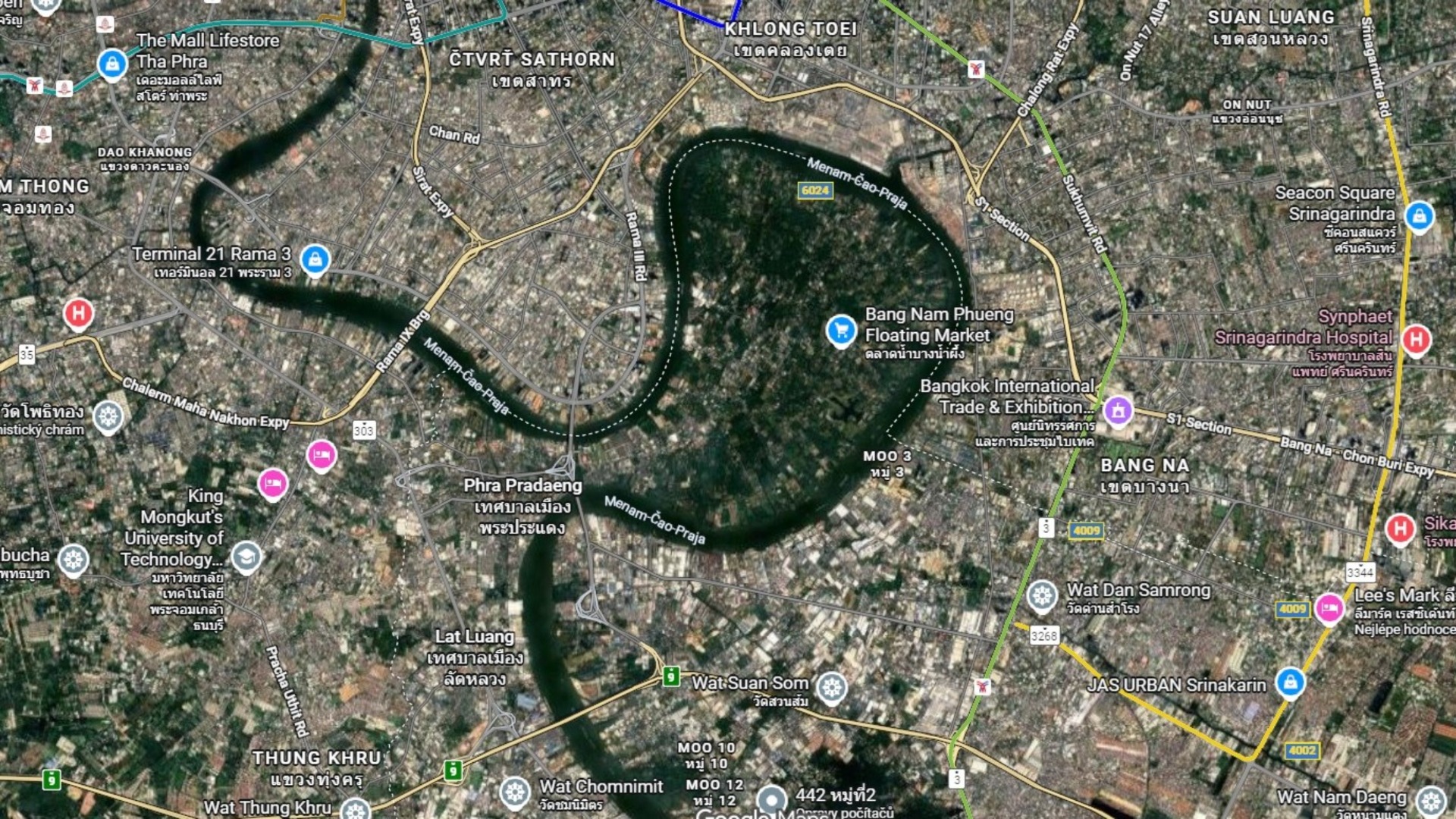Screen dimensions: 1456x819
Task: Select Lee's Mark hotel pin
Action: pyautogui.click(x=1329, y=608)
